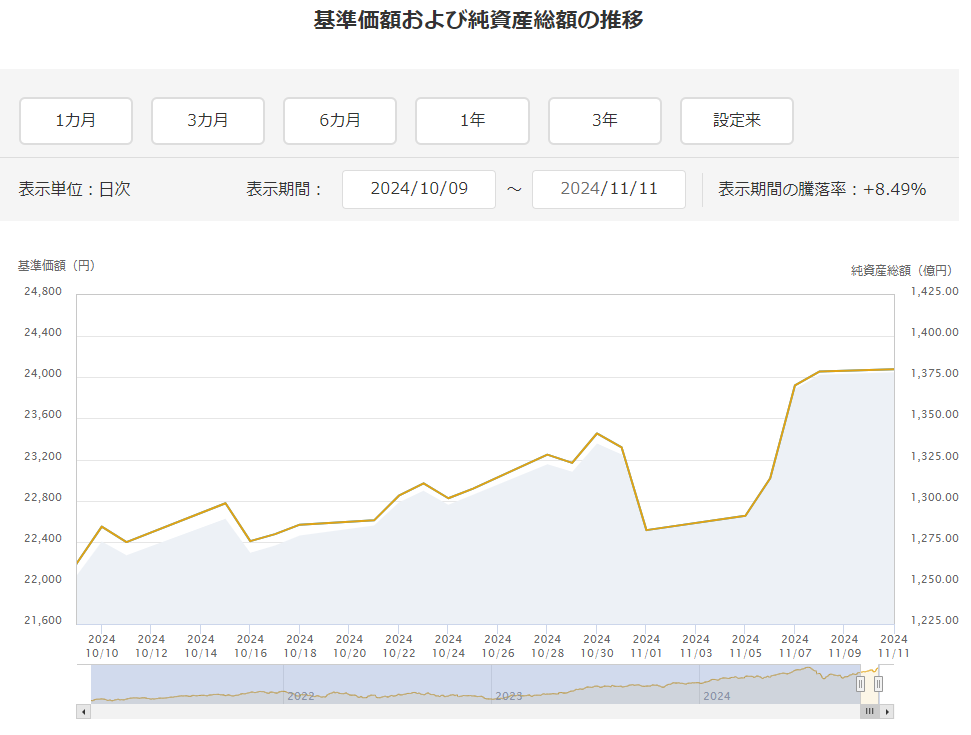Click the 2024 11/01 x-axis label
971x735 pixels.
[x=647, y=646]
